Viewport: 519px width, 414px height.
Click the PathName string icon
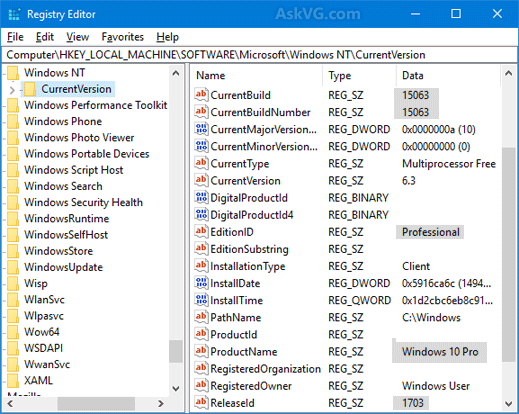[201, 317]
